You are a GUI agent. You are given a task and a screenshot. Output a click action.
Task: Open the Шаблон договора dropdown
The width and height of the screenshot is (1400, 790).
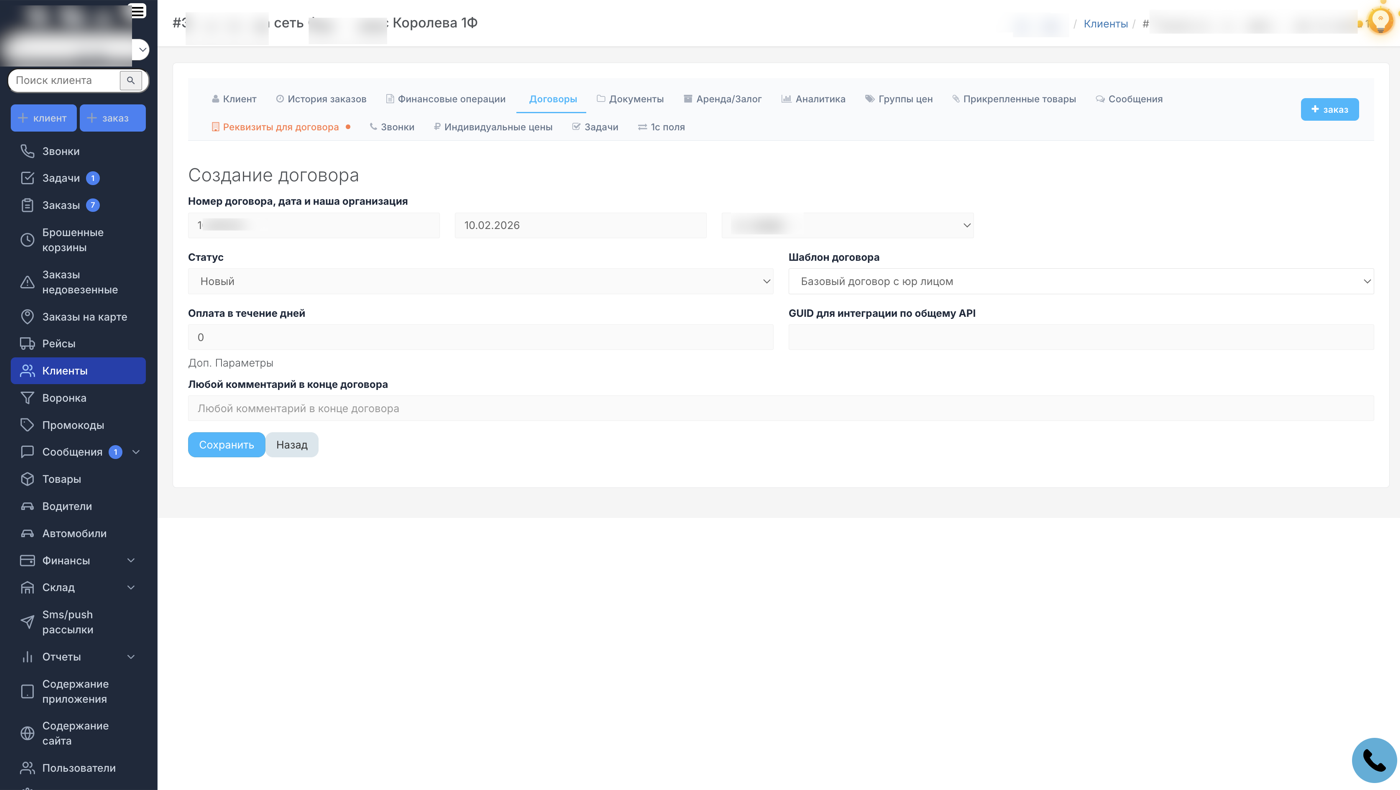point(1080,282)
